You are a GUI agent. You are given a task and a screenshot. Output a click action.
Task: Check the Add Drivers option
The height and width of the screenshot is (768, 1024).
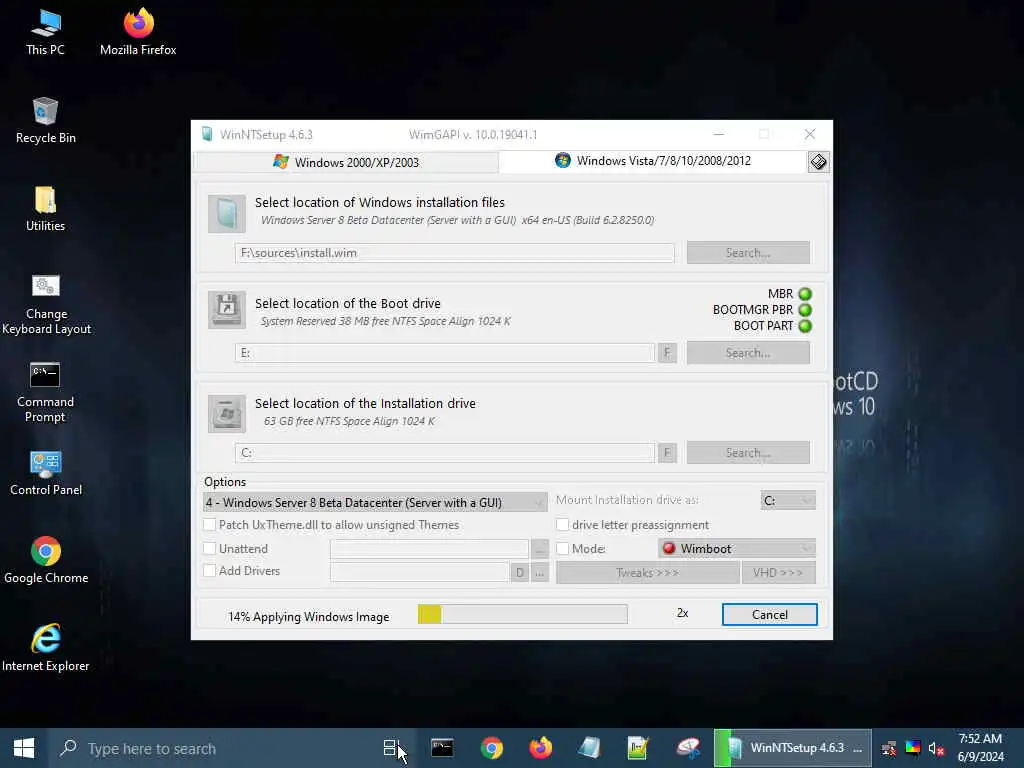click(x=210, y=571)
